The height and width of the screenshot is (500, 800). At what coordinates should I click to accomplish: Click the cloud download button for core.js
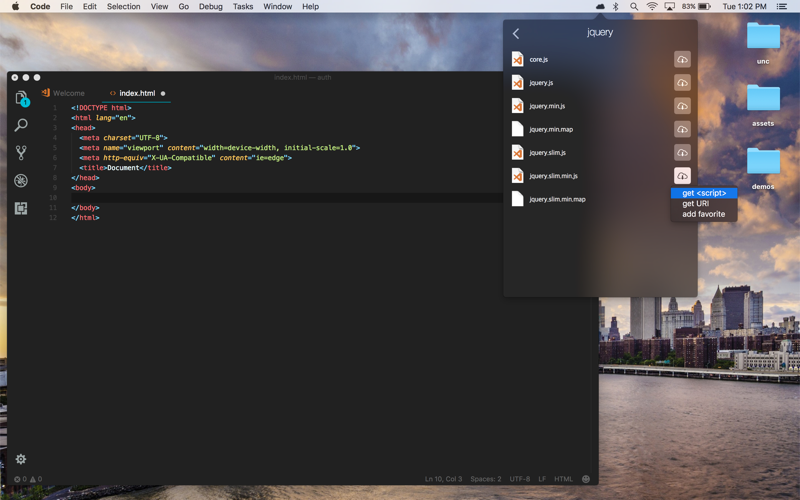(x=682, y=60)
